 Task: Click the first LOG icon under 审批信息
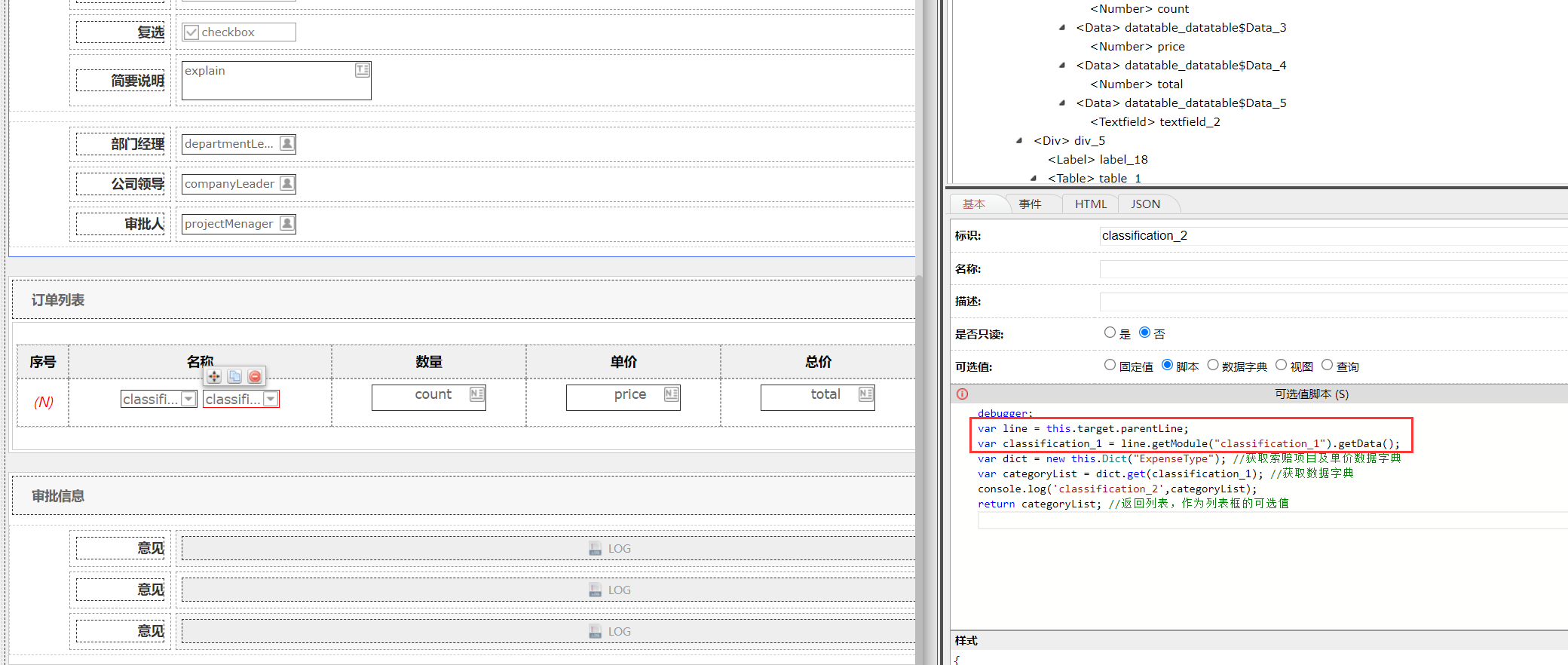[x=596, y=548]
